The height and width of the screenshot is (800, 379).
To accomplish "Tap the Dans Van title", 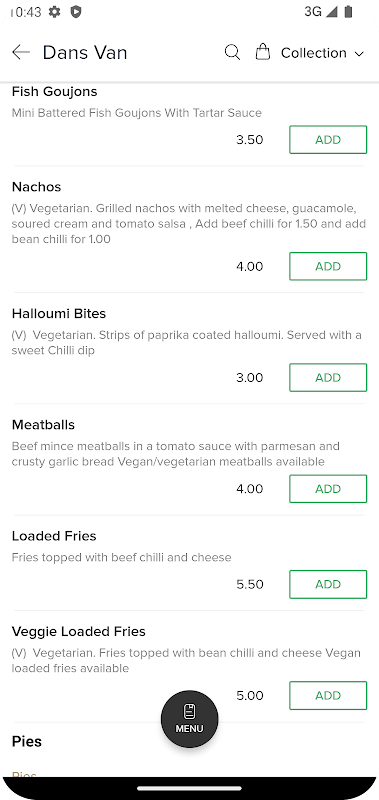I will pos(85,53).
